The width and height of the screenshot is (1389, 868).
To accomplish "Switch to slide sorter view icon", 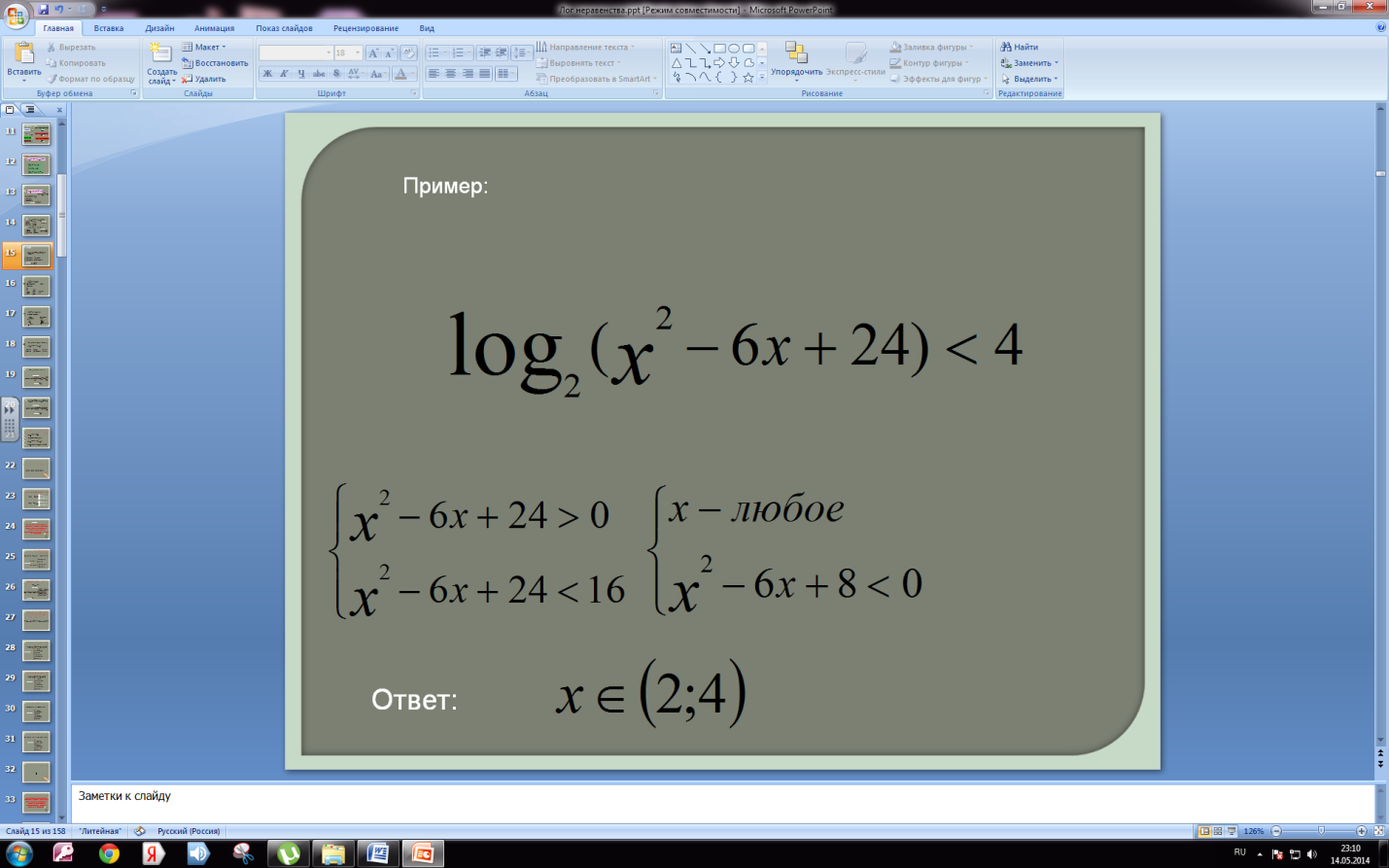I will pyautogui.click(x=1218, y=831).
